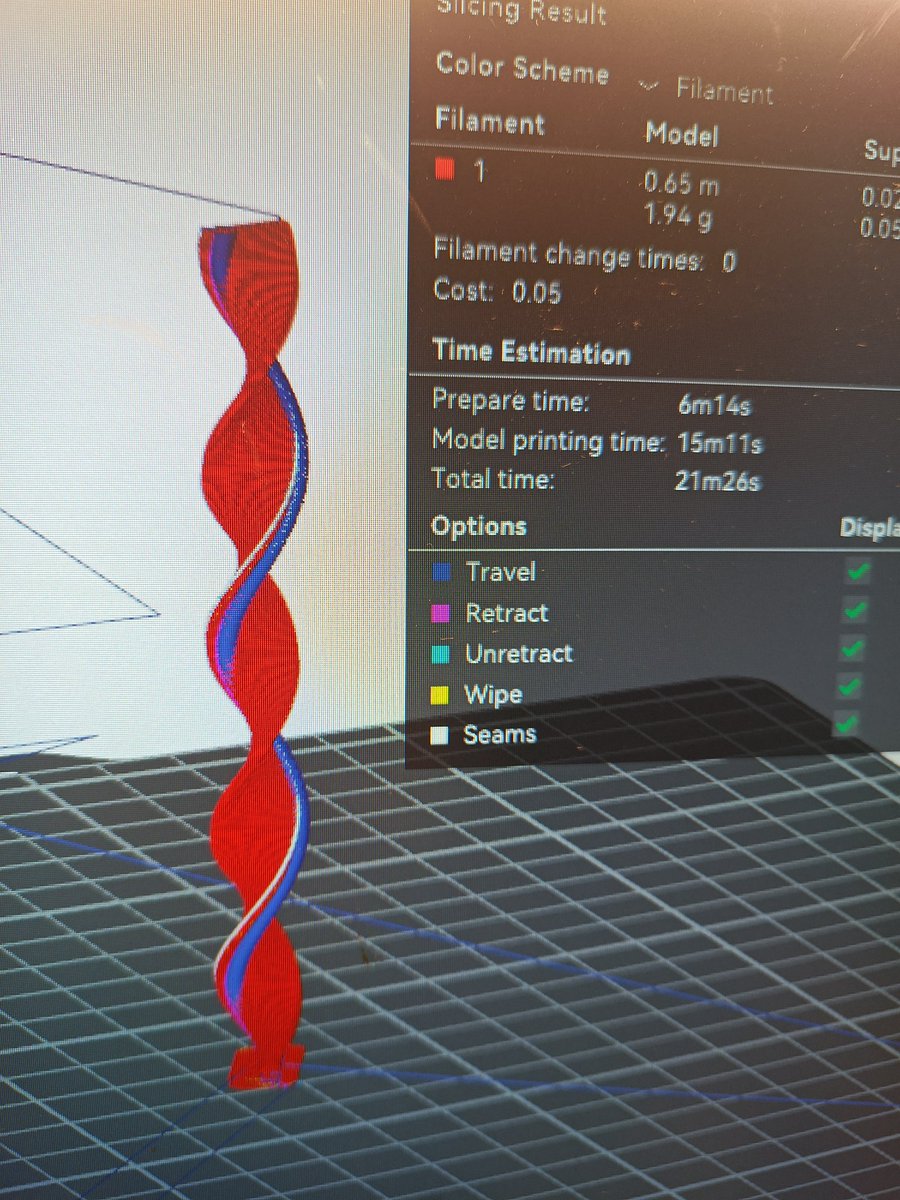
Task: Toggle the Travel display checkbox
Action: click(857, 571)
